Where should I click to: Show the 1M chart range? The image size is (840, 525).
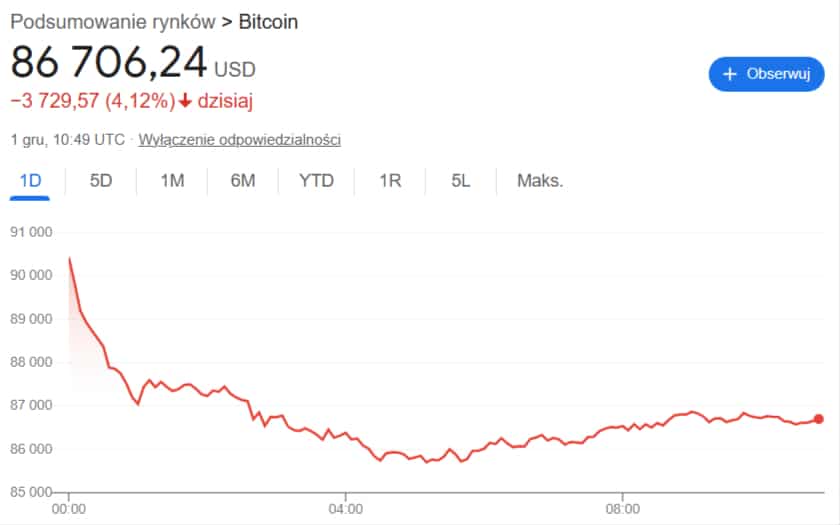click(x=172, y=181)
